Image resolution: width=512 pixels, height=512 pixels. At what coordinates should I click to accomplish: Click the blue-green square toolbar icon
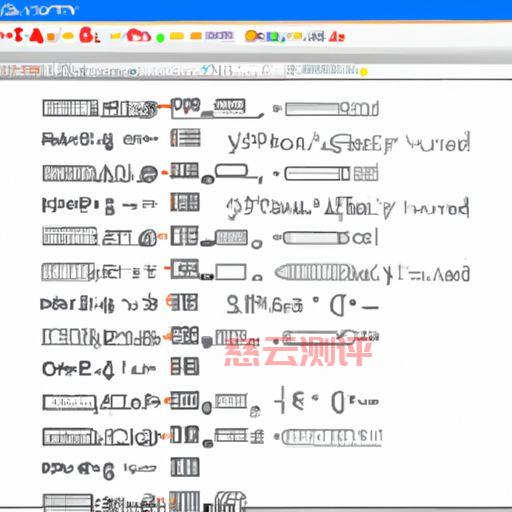coord(273,37)
